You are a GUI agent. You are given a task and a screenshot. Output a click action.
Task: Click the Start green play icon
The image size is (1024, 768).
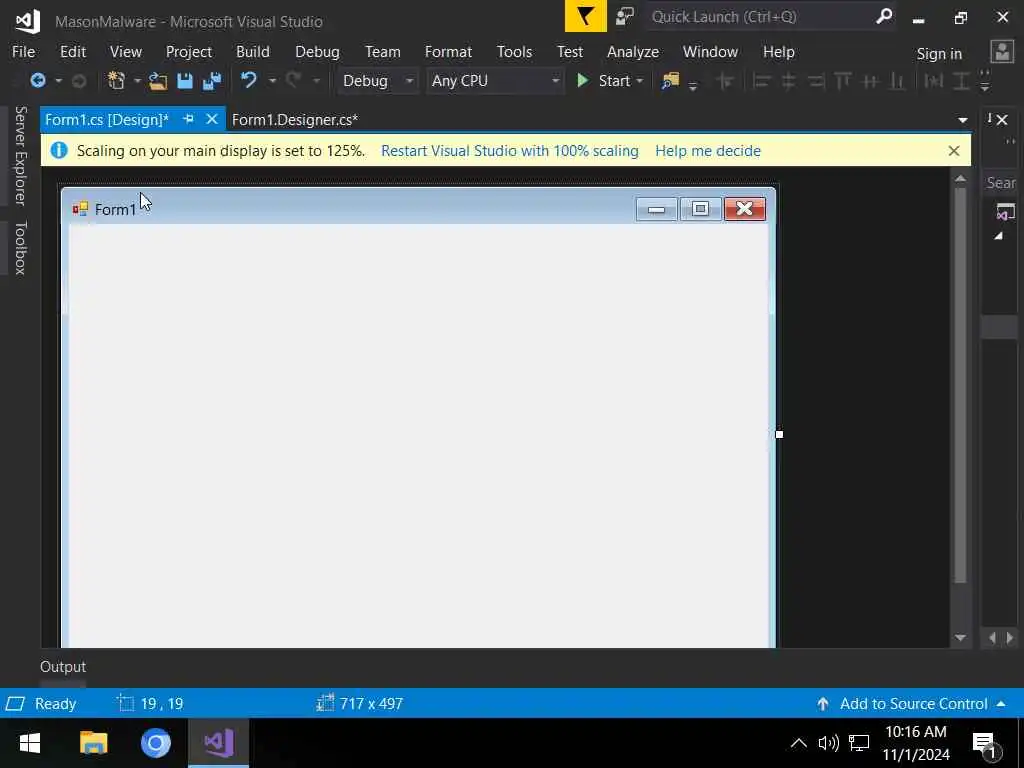[583, 80]
